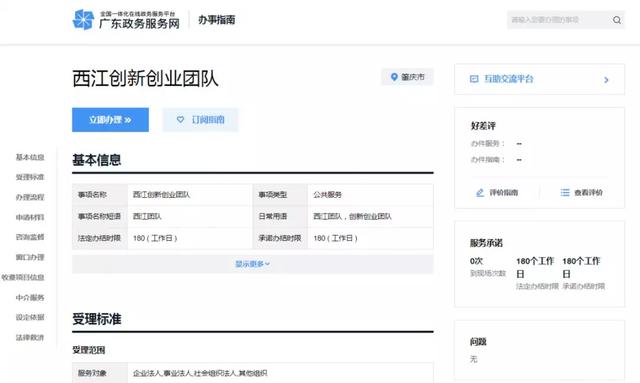Click the heart icon in 订阅指南

click(x=180, y=120)
